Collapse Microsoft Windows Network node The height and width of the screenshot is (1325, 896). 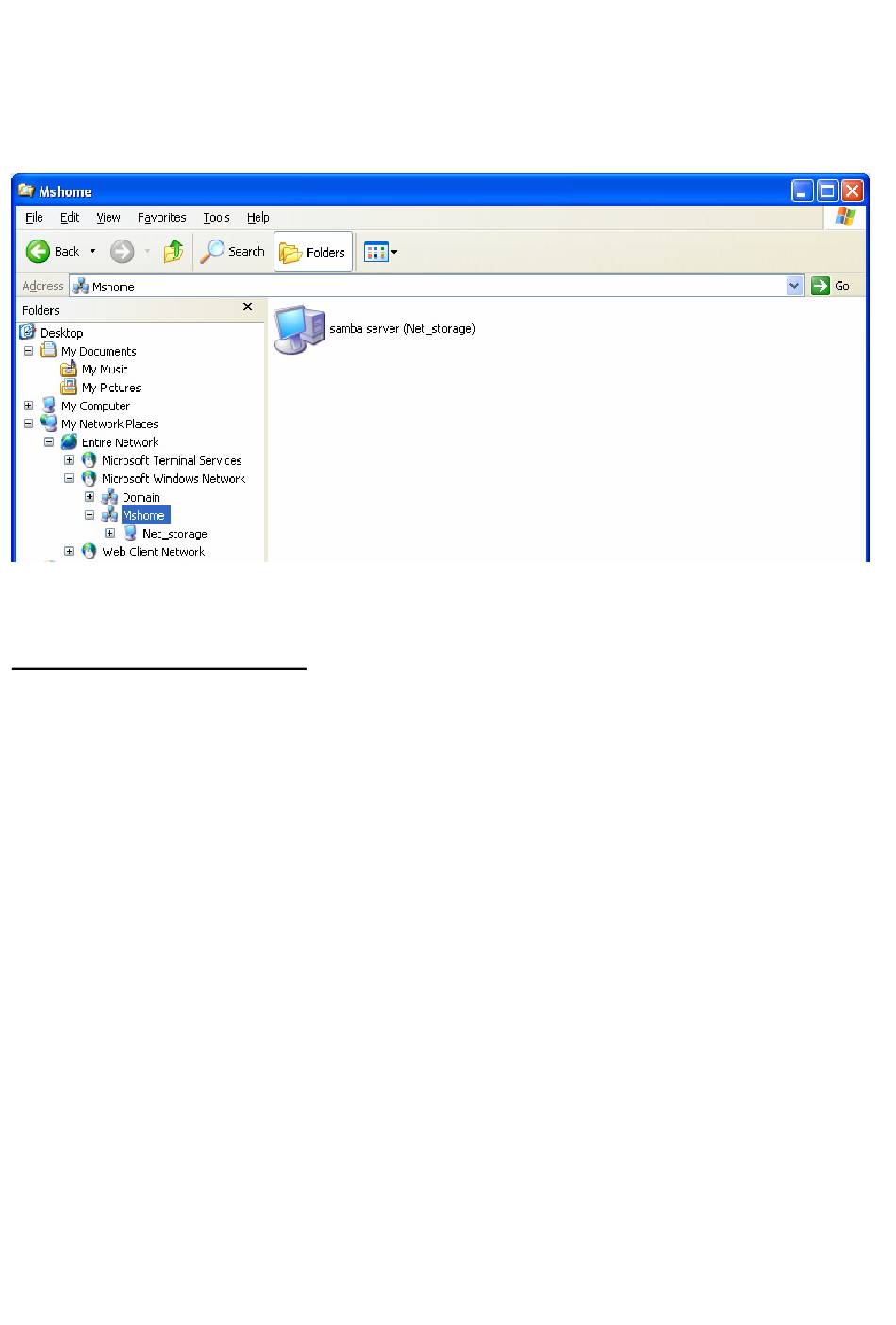tap(69, 478)
